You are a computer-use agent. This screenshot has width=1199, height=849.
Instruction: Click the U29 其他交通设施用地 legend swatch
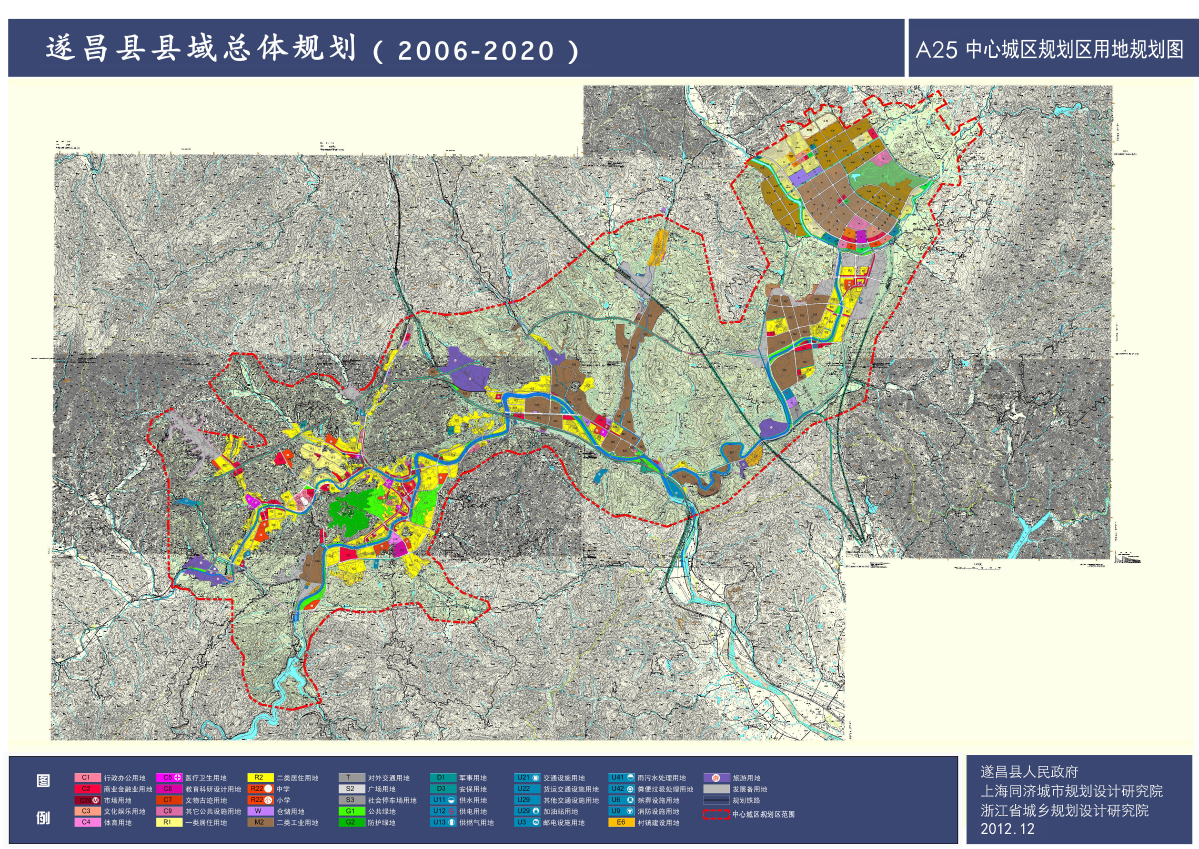point(527,800)
